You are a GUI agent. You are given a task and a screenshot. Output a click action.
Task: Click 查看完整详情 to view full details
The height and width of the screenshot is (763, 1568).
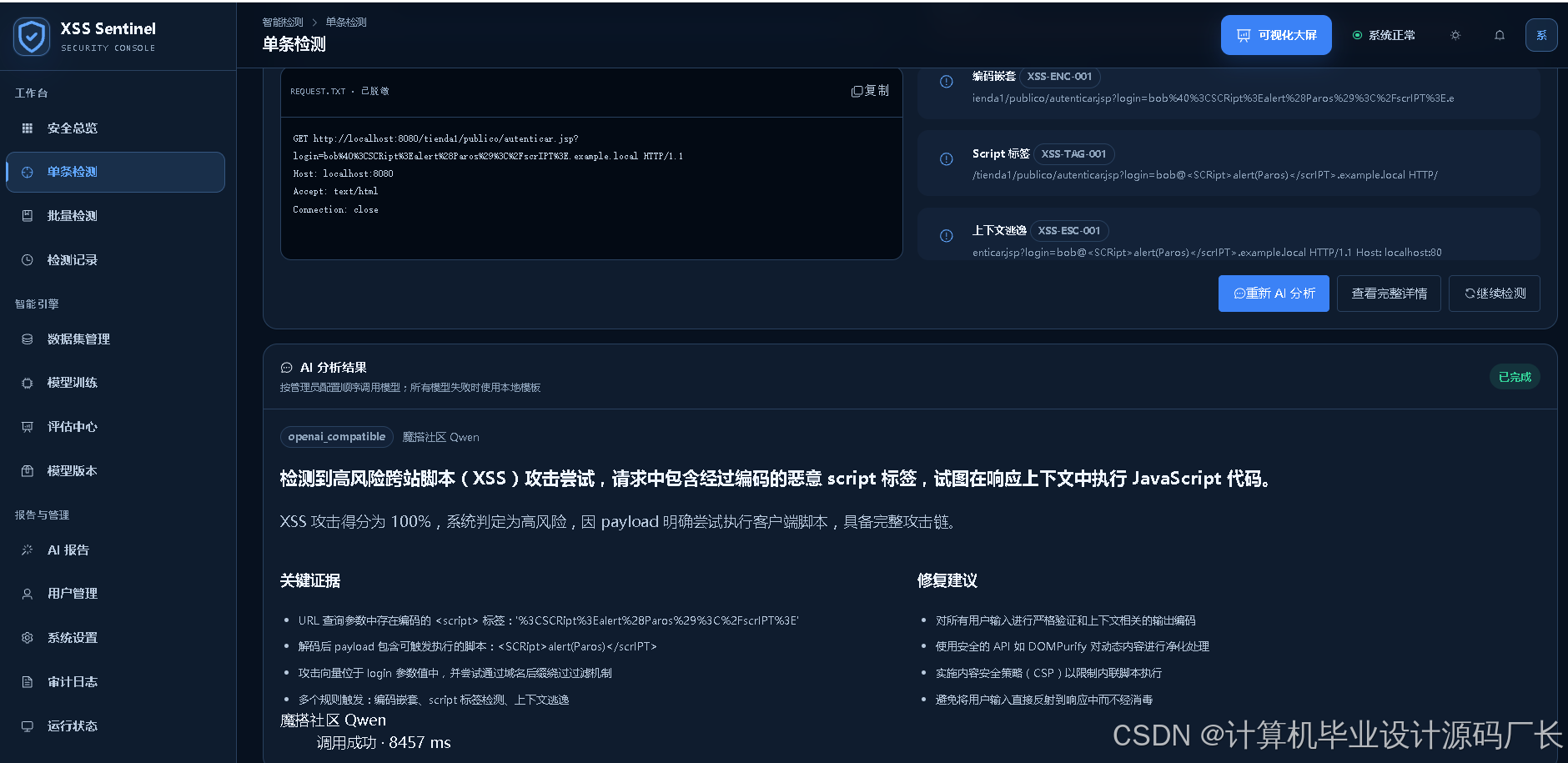coord(1389,294)
